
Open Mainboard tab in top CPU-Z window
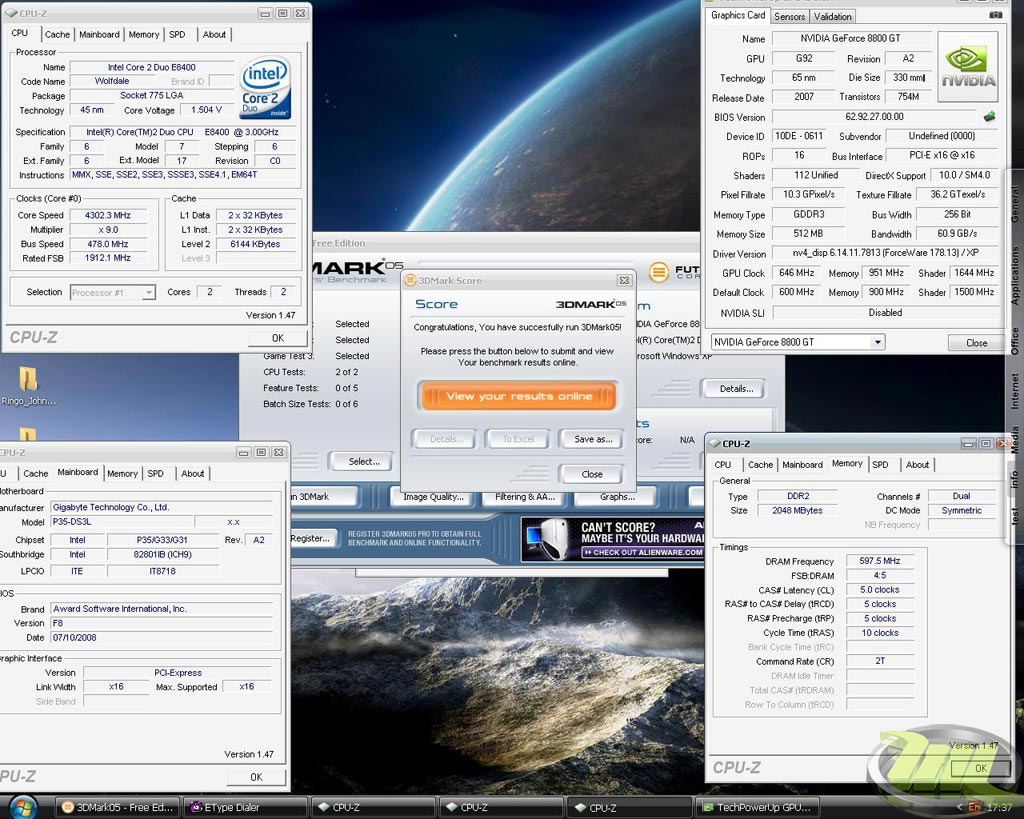99,35
